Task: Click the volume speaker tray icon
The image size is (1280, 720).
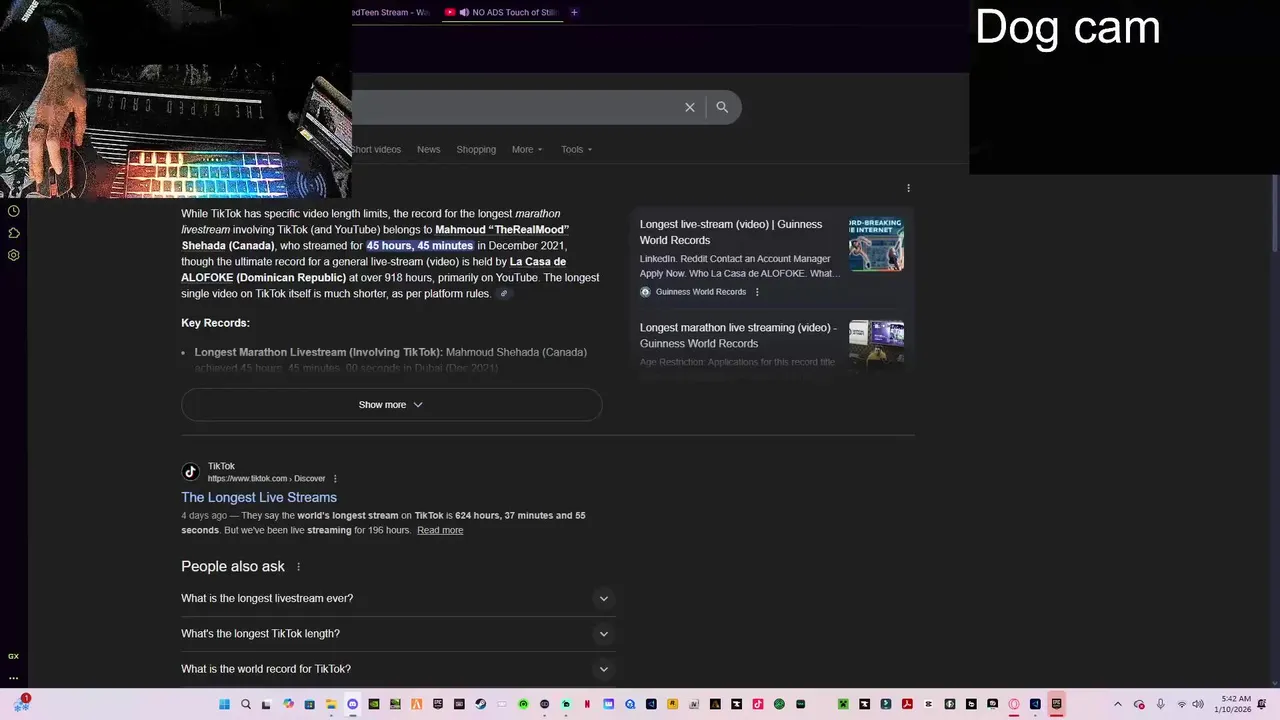Action: [1200, 704]
